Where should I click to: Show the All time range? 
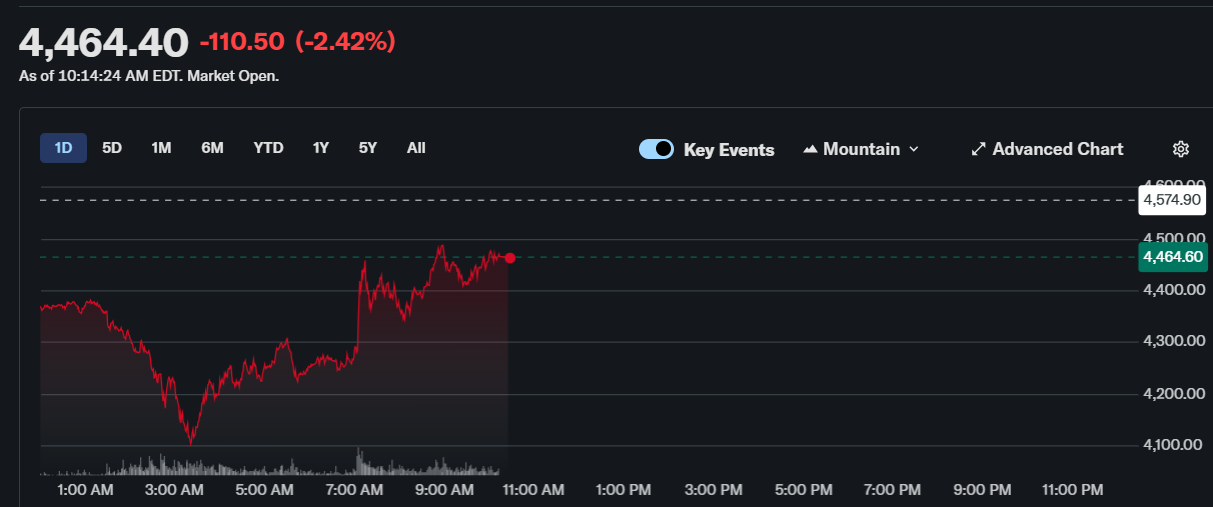tap(416, 148)
